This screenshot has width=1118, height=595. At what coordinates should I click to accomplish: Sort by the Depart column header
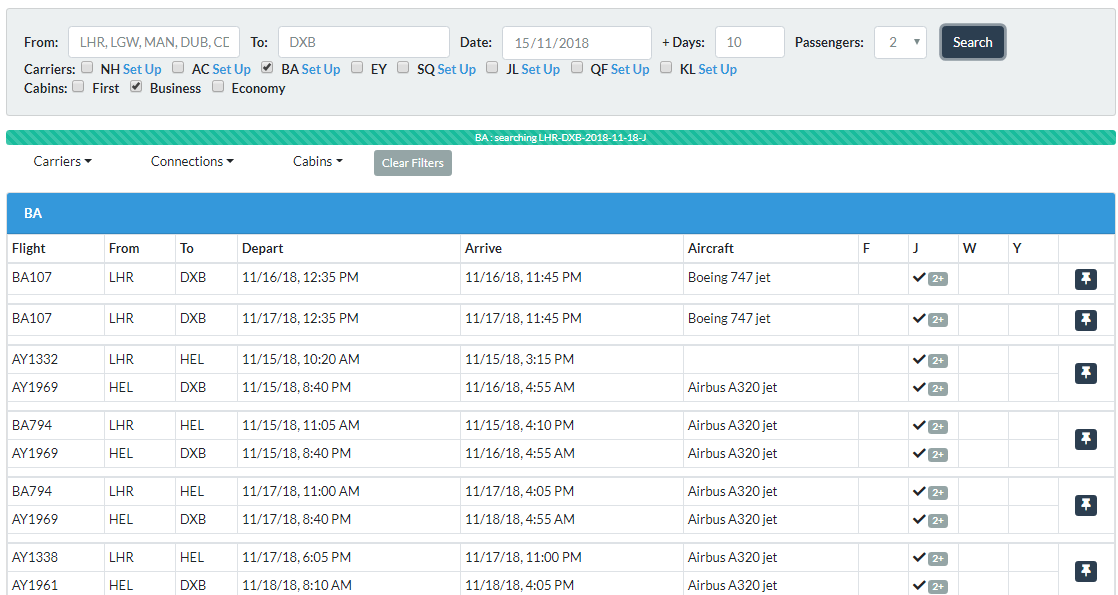[262, 248]
